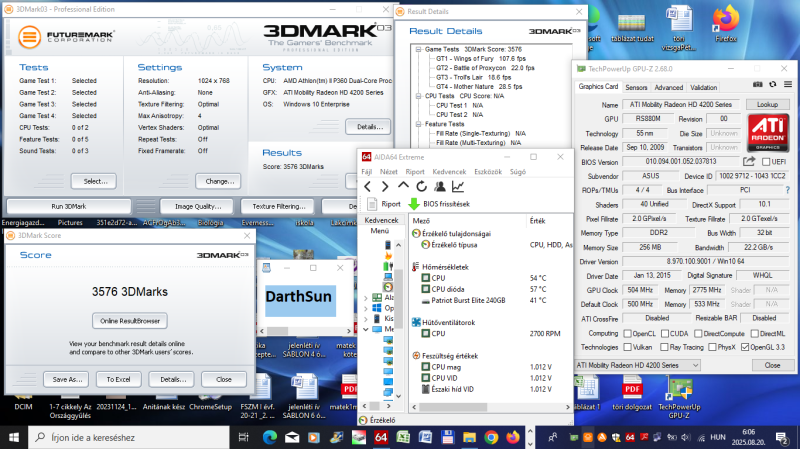The height and width of the screenshot is (449, 800).
Task: Open the Kedvencek menu in AIDA64
Action: (449, 172)
